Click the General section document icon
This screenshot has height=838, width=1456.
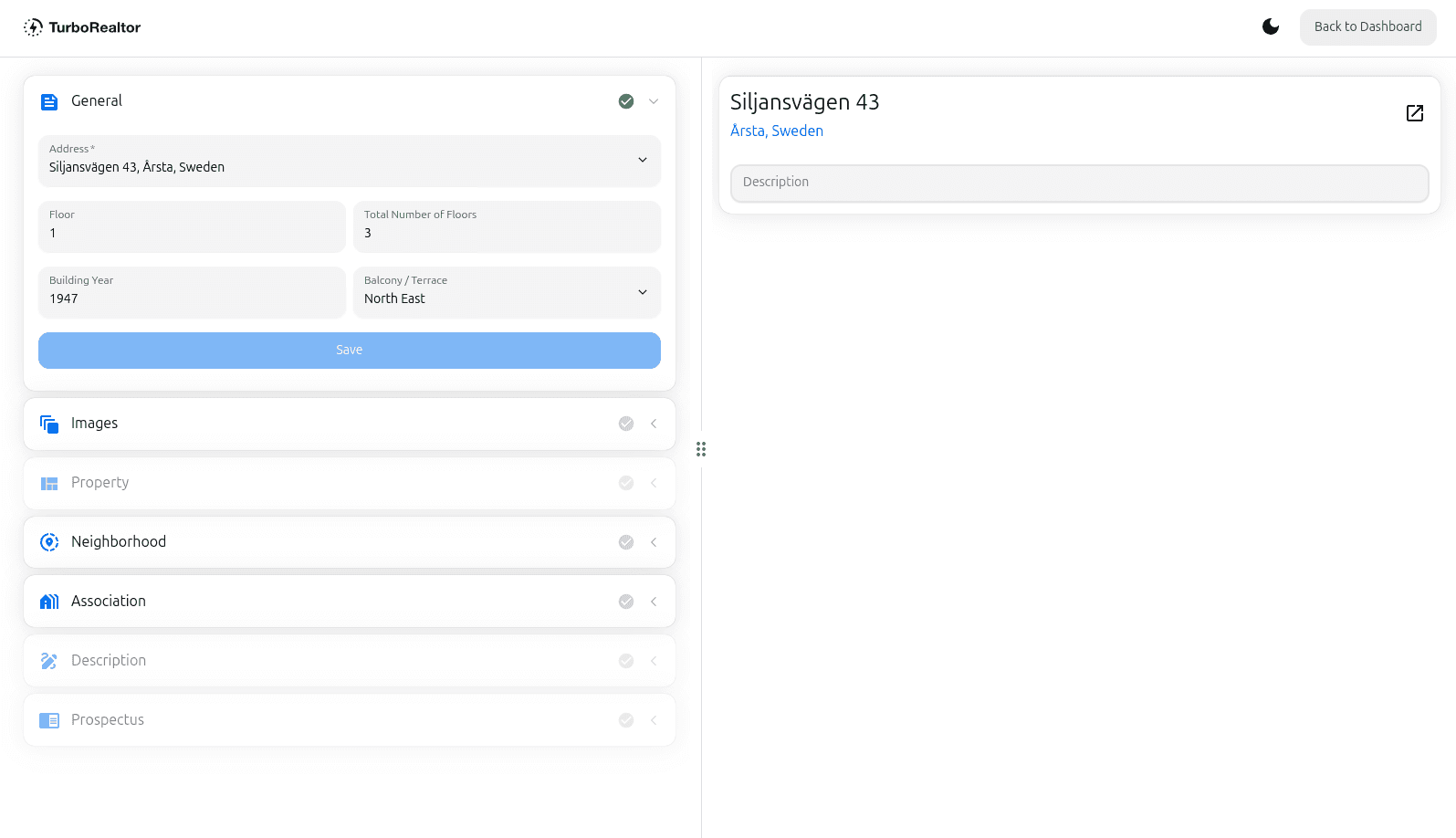click(49, 102)
